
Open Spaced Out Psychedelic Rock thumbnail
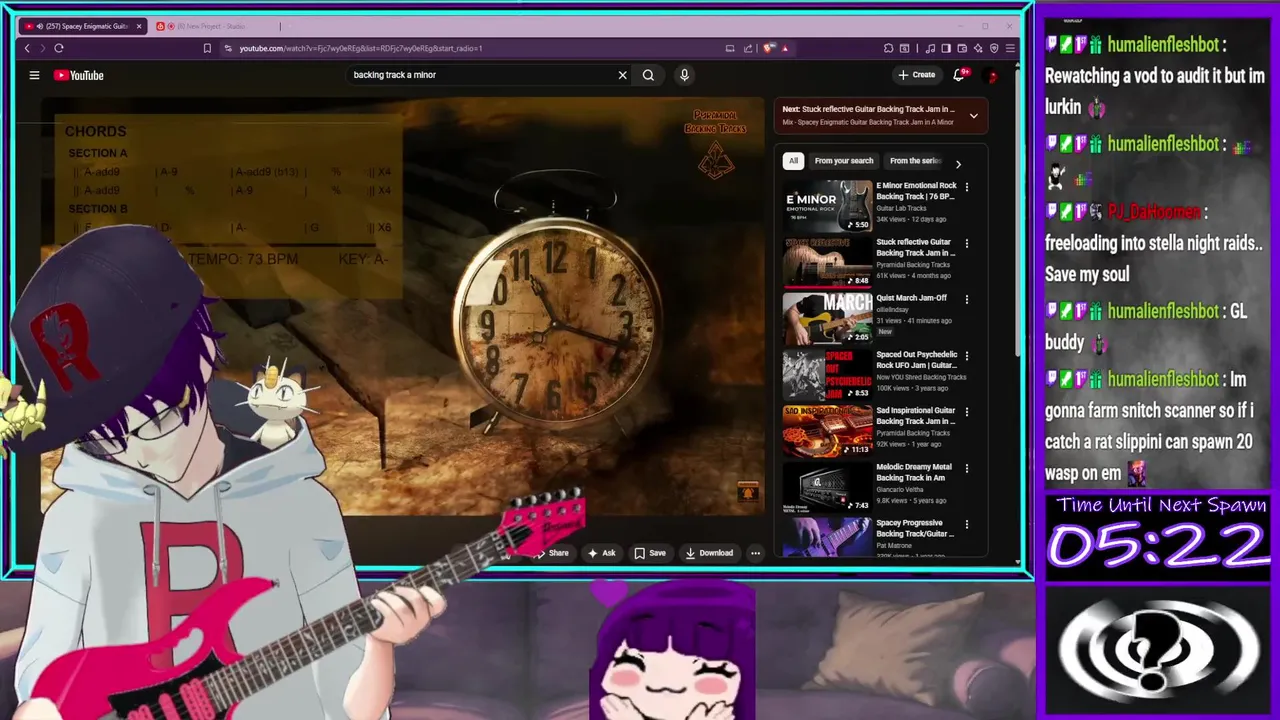[827, 375]
